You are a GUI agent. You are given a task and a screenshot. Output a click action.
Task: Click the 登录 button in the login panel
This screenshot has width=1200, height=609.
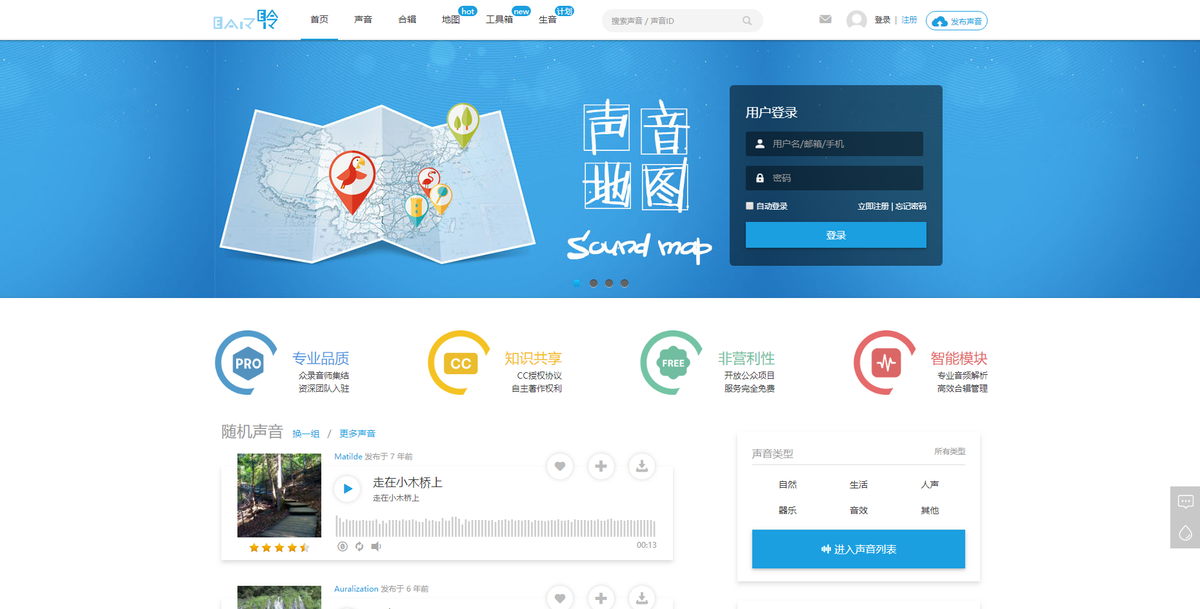point(834,234)
